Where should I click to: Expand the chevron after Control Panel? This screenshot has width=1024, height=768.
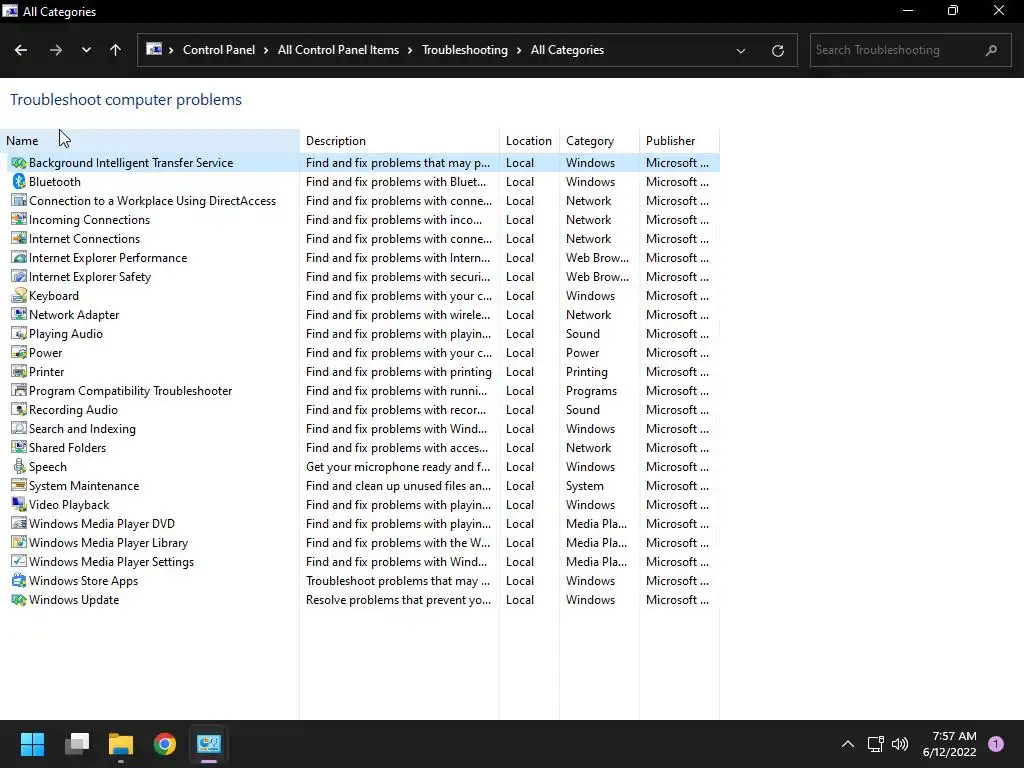(266, 50)
